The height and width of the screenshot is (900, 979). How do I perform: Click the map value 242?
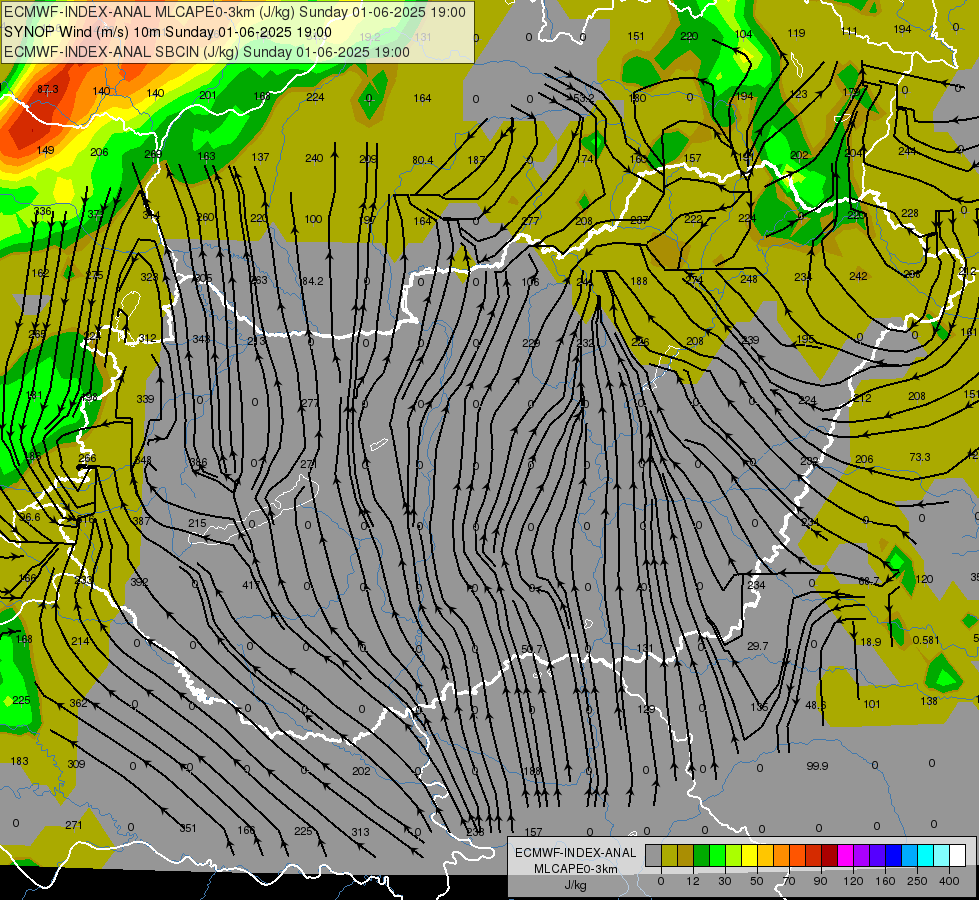[858, 276]
